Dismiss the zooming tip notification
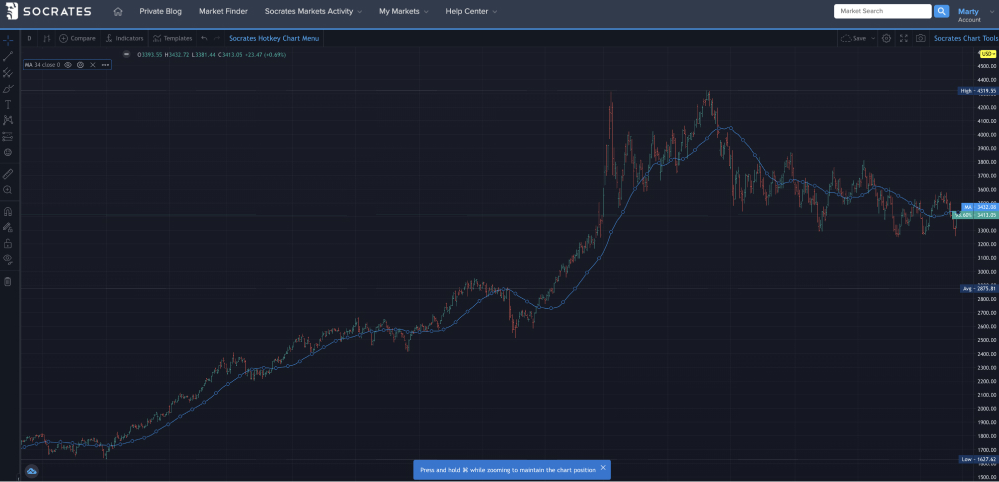The height and width of the screenshot is (482, 999). 603,468
